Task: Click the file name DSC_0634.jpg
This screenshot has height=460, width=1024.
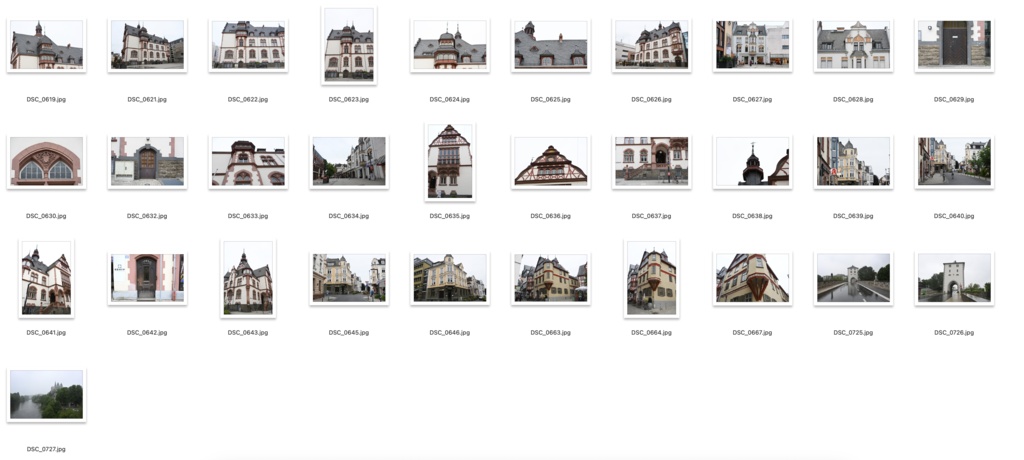Action: (349, 216)
